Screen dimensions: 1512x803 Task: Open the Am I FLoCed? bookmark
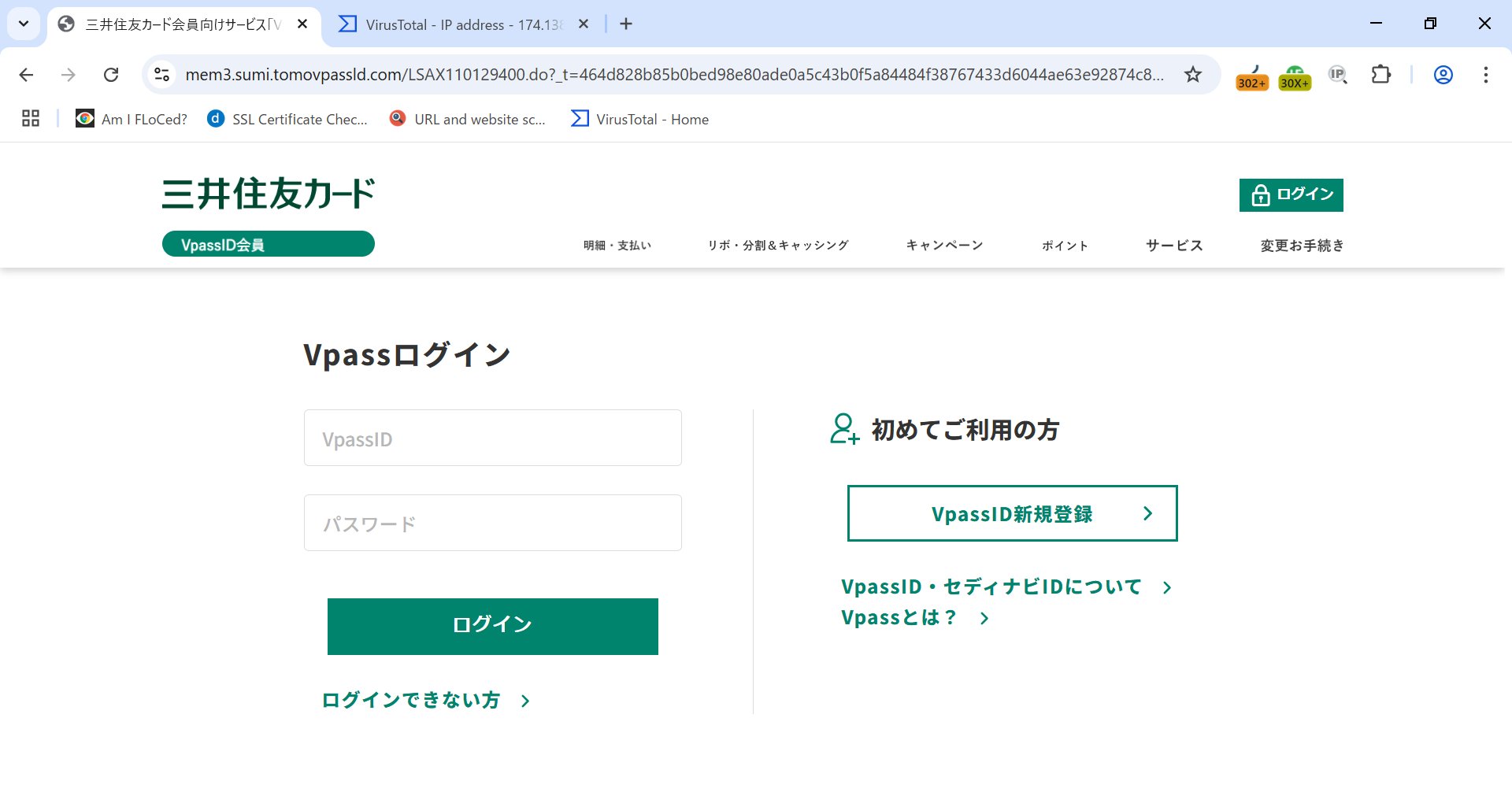132,119
